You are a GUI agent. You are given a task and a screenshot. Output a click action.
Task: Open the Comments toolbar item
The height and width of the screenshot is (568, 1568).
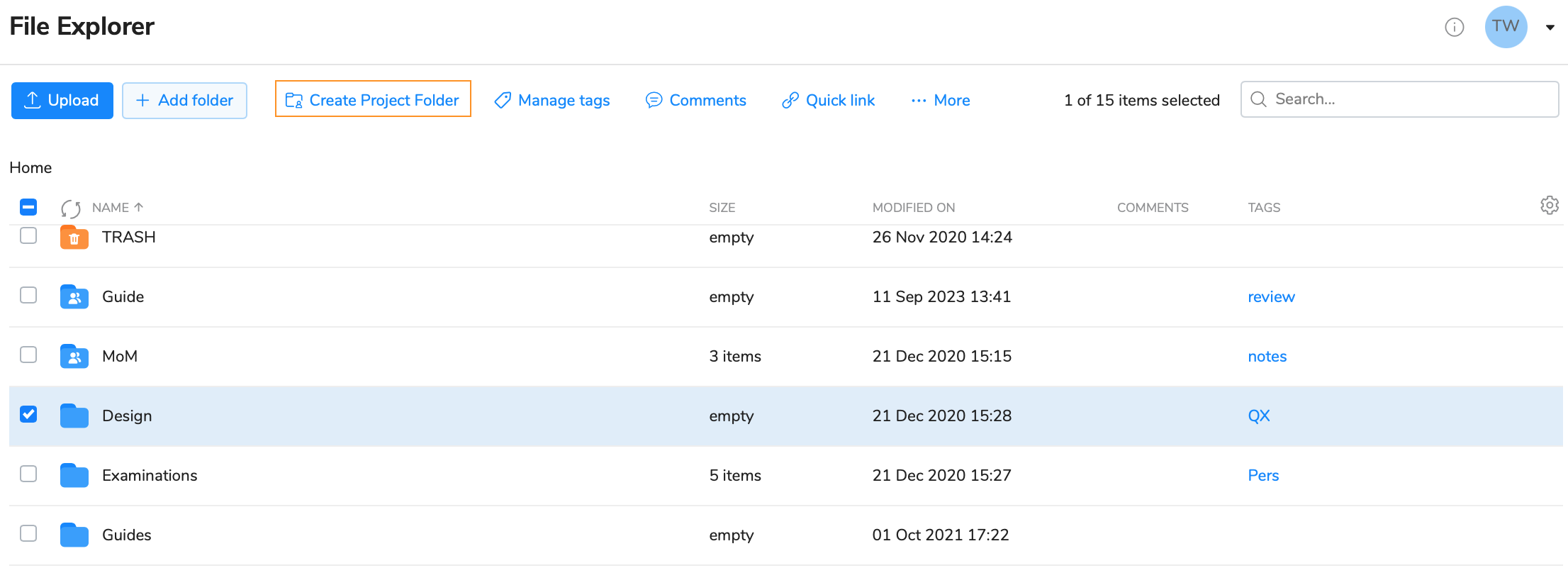(x=696, y=101)
